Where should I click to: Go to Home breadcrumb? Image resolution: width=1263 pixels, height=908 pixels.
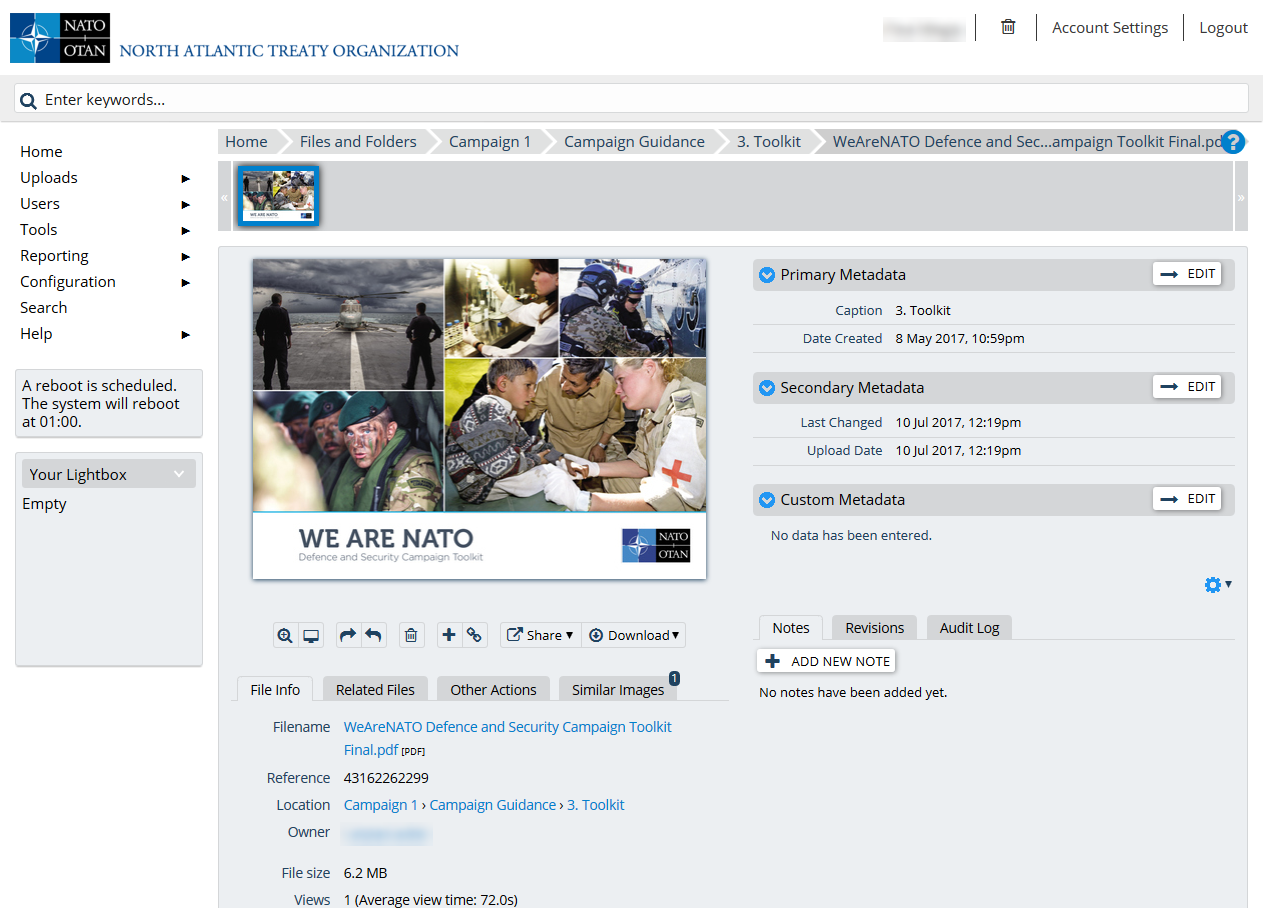tap(246, 142)
